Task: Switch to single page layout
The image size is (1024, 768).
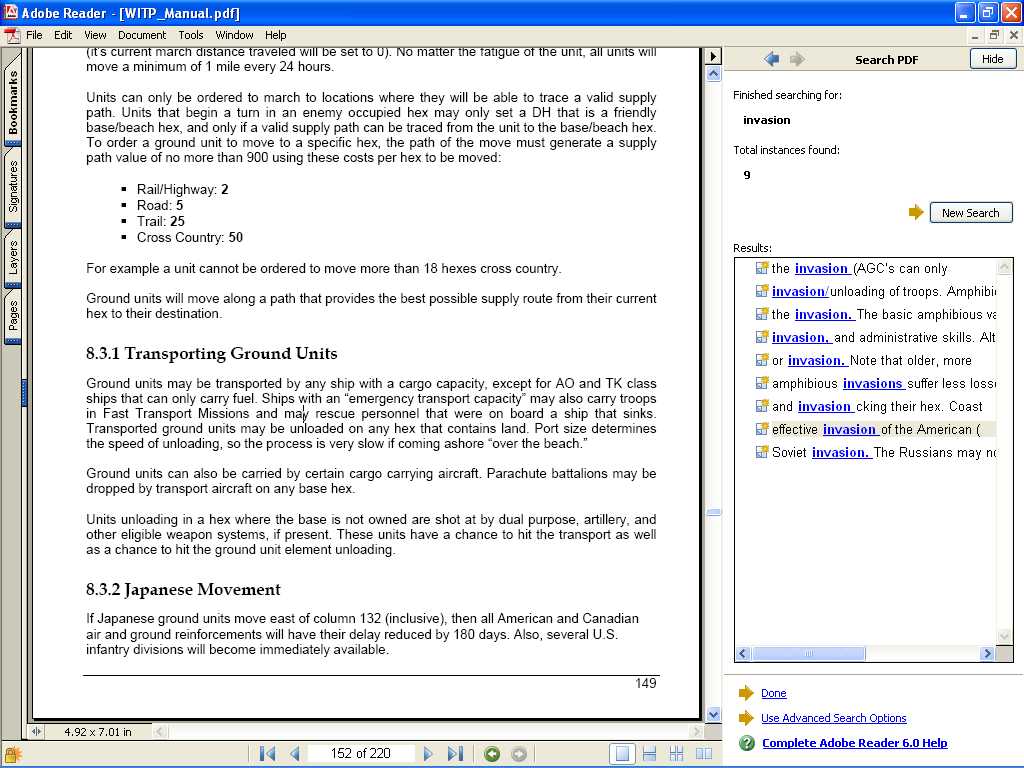Action: click(622, 754)
